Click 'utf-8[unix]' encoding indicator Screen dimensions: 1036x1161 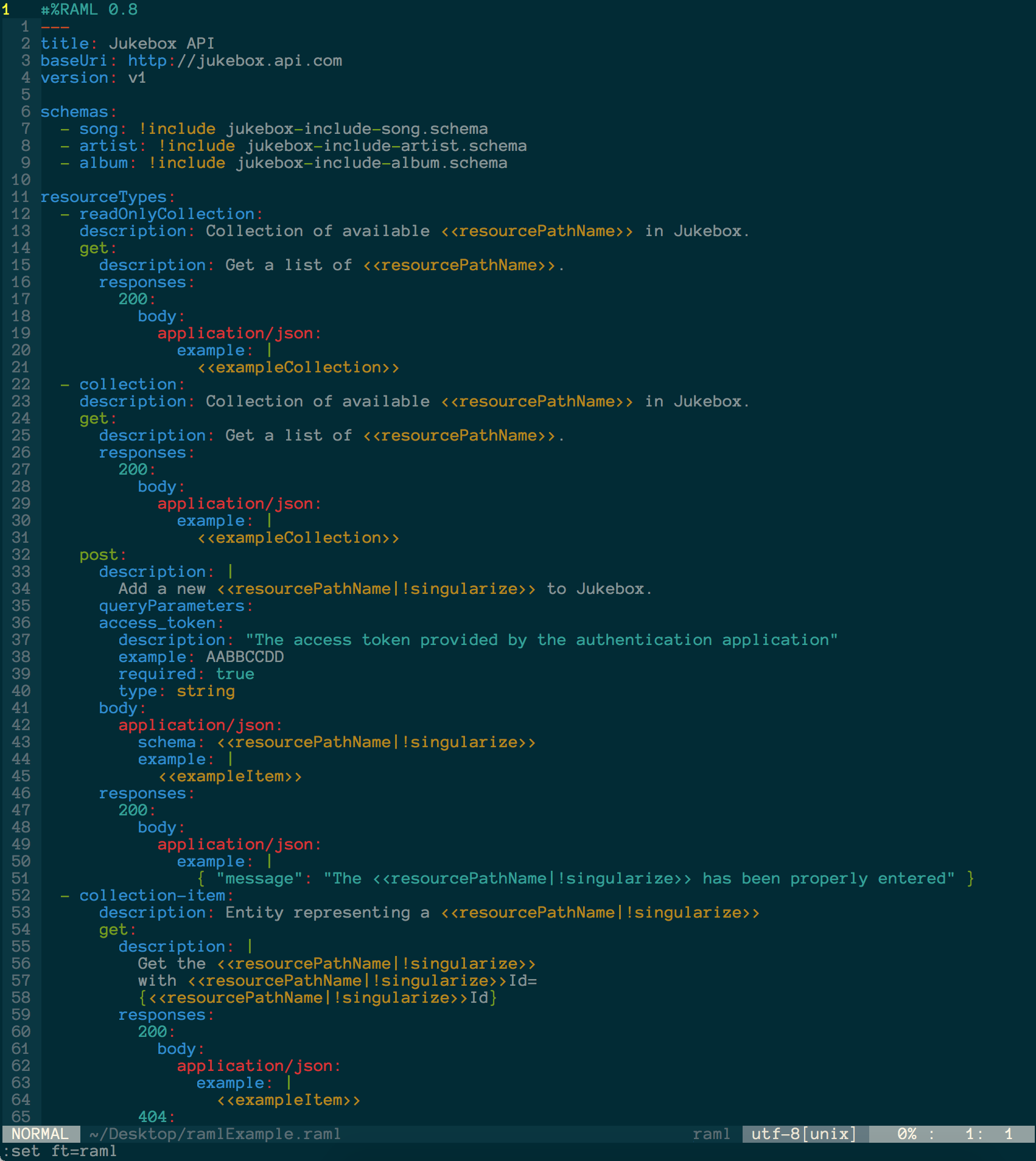pos(803,1134)
